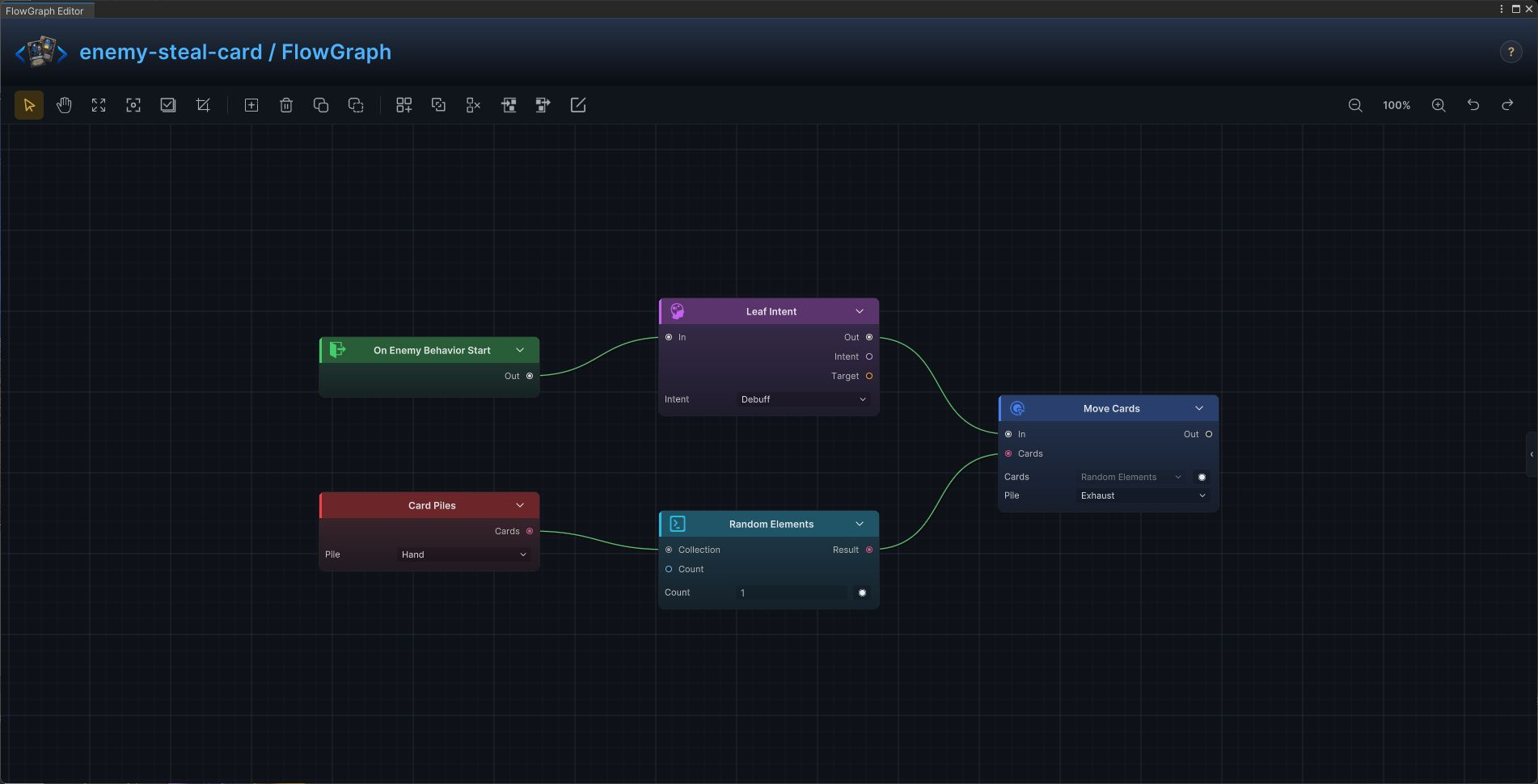Click the add group grid-plus icon
This screenshot has width=1538, height=784.
point(404,105)
